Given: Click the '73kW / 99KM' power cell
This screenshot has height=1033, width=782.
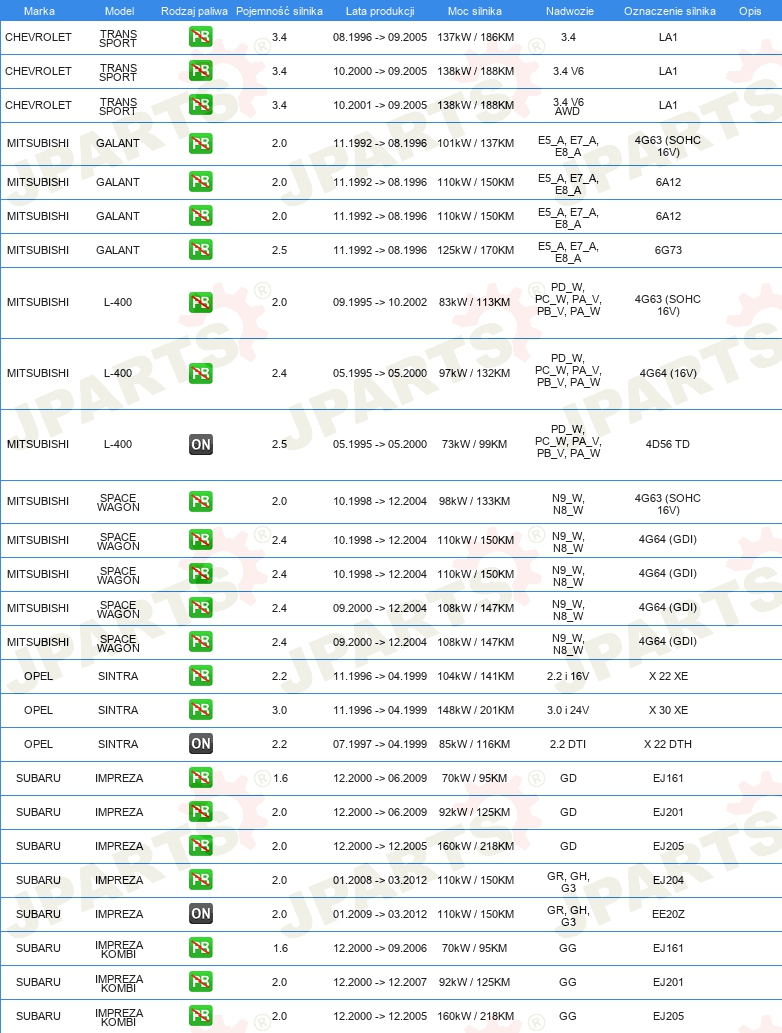Looking at the screenshot, I should [x=474, y=445].
